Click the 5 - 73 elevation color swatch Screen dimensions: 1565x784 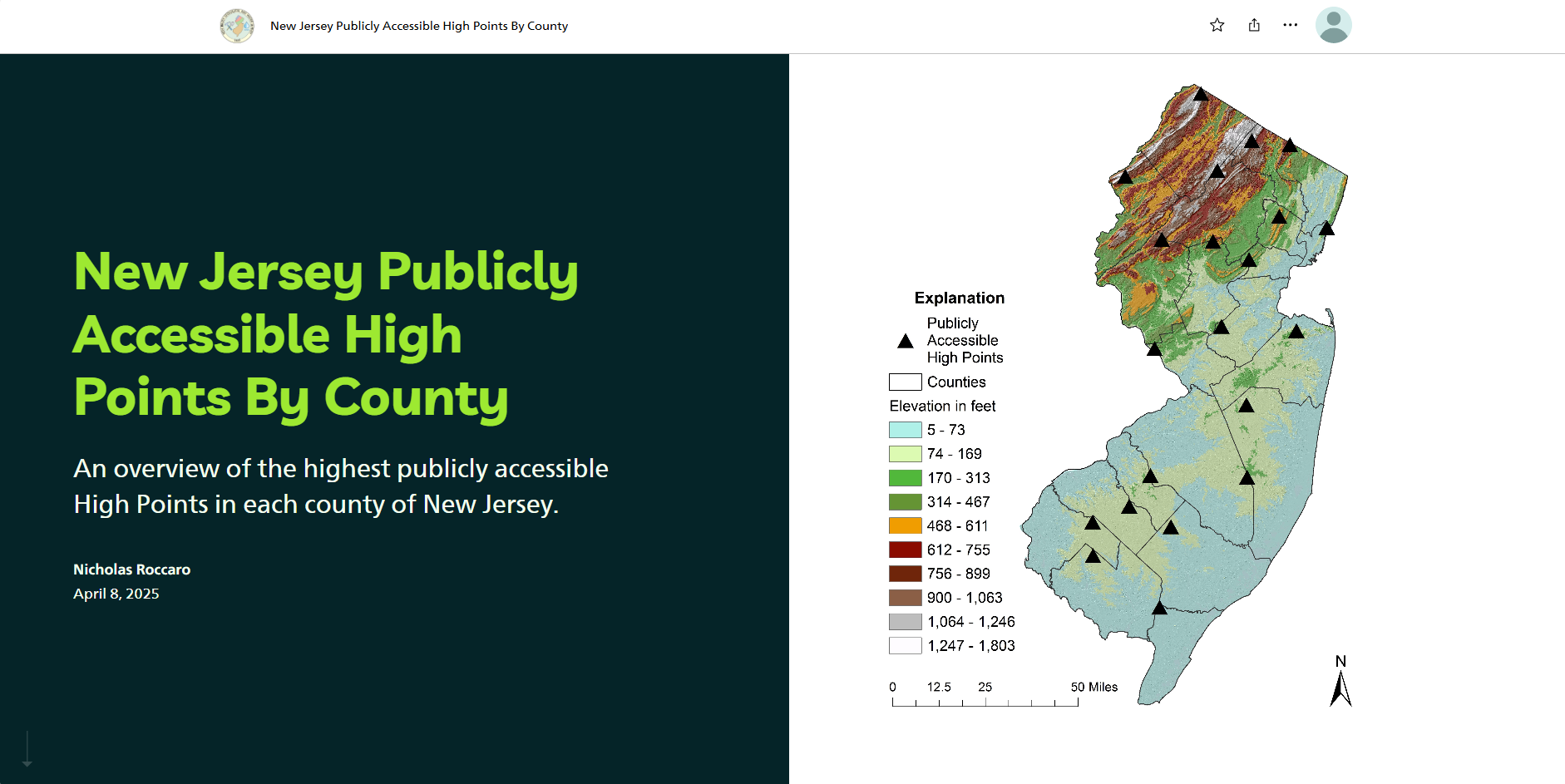904,430
